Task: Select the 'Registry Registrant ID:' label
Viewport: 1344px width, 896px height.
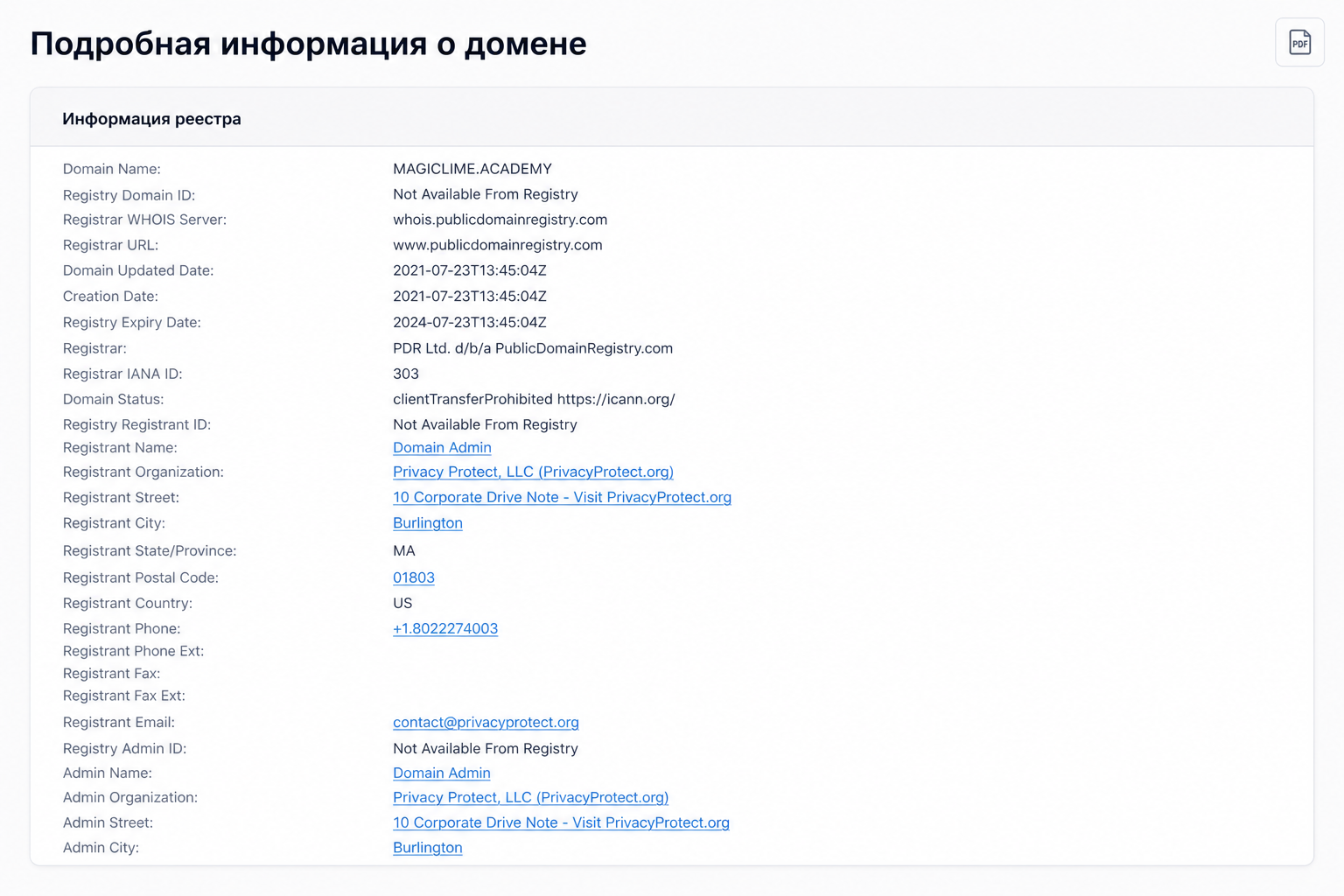Action: point(136,424)
